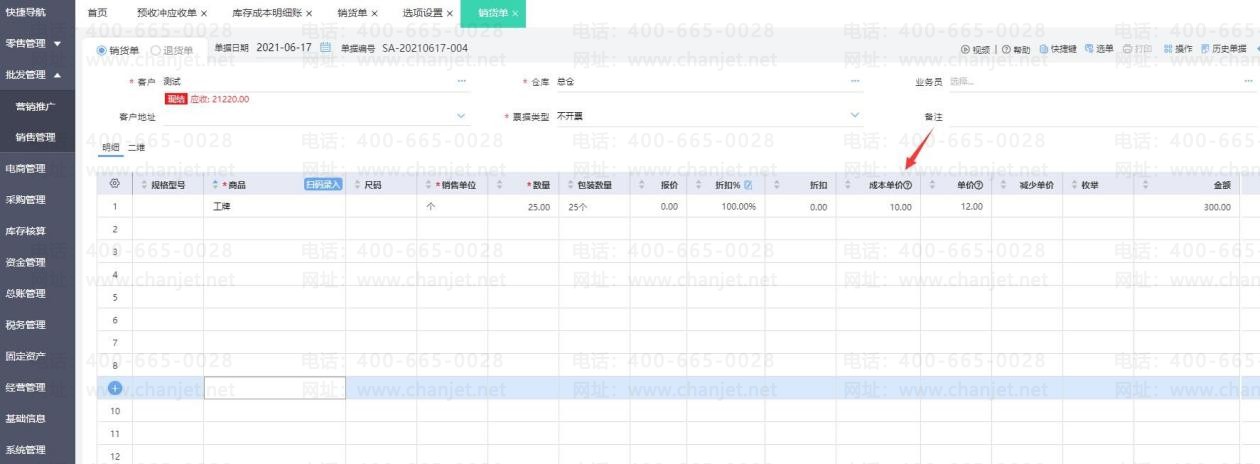Image resolution: width=1260 pixels, height=464 pixels.
Task: Click the help icon beside 单价
Action: coord(978,185)
